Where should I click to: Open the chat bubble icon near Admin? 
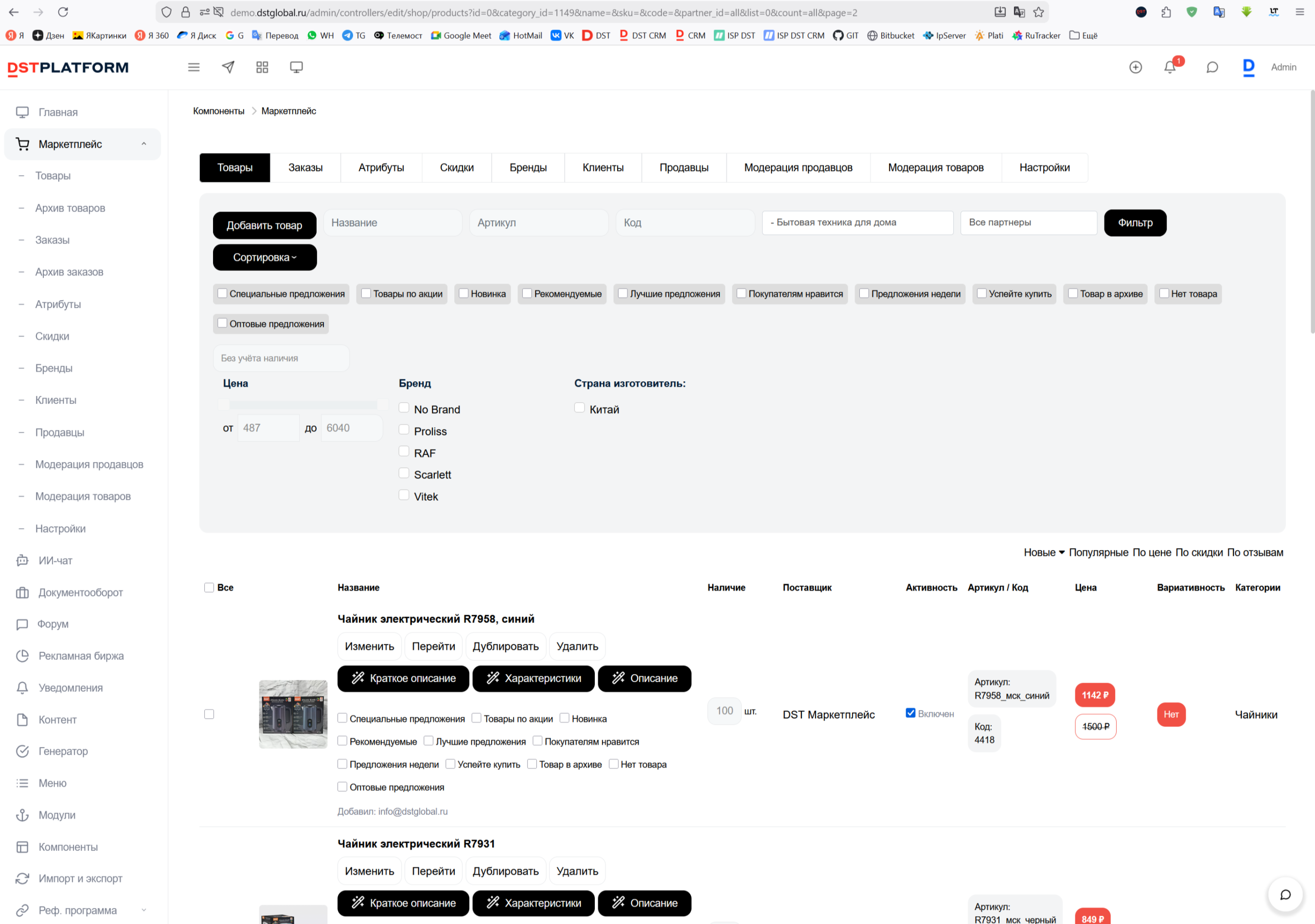1212,67
